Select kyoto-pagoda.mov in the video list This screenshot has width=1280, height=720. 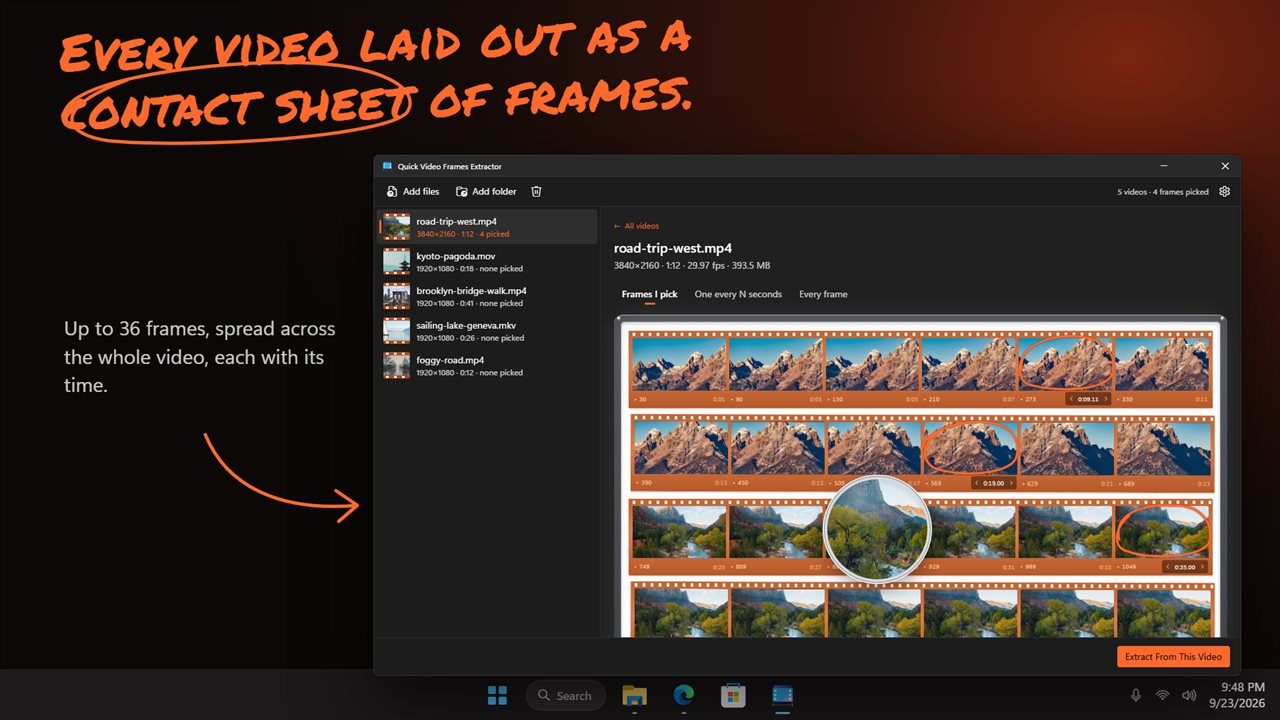(487, 262)
